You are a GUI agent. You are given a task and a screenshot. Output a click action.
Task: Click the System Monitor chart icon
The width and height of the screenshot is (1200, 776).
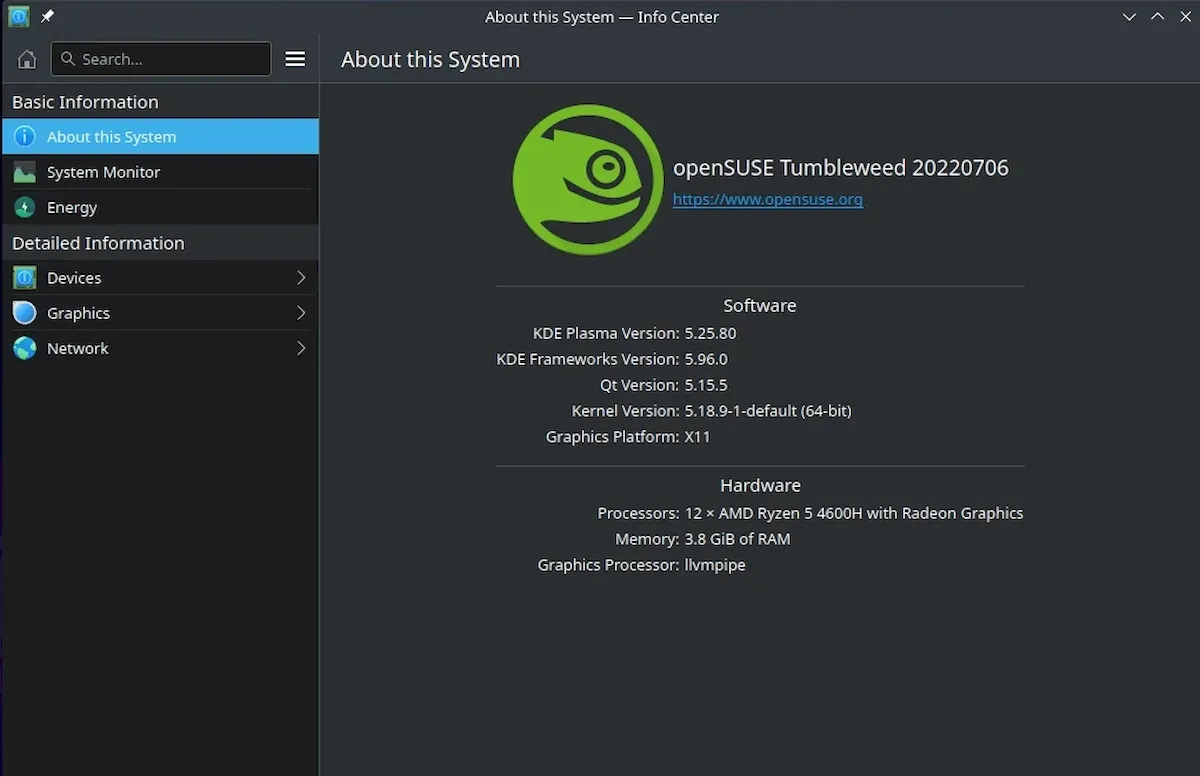[25, 172]
